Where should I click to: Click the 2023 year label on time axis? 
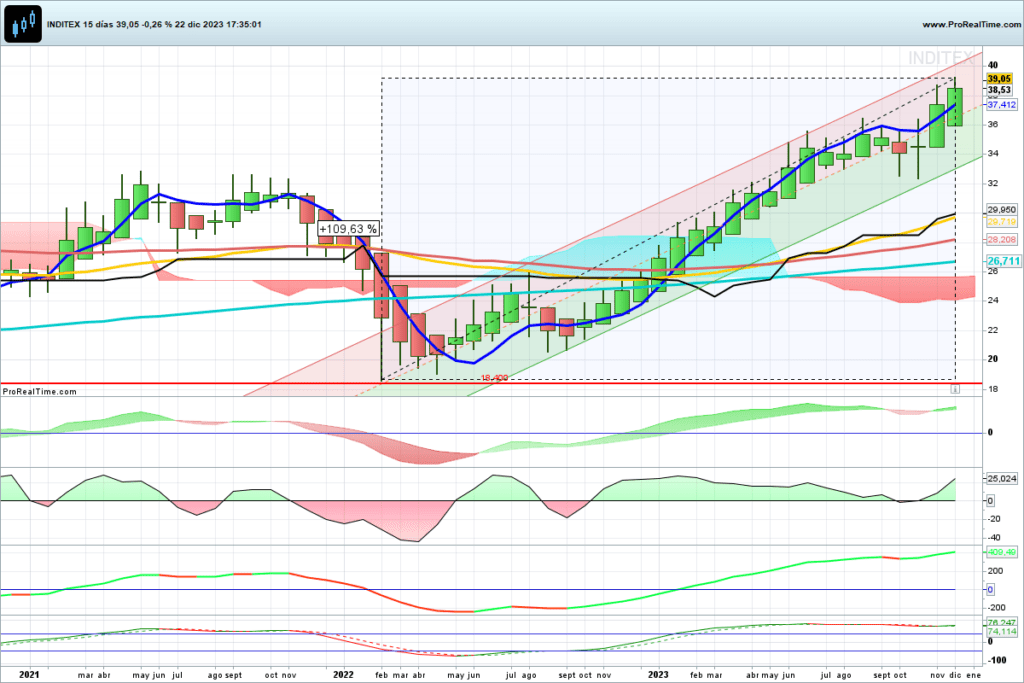point(658,675)
